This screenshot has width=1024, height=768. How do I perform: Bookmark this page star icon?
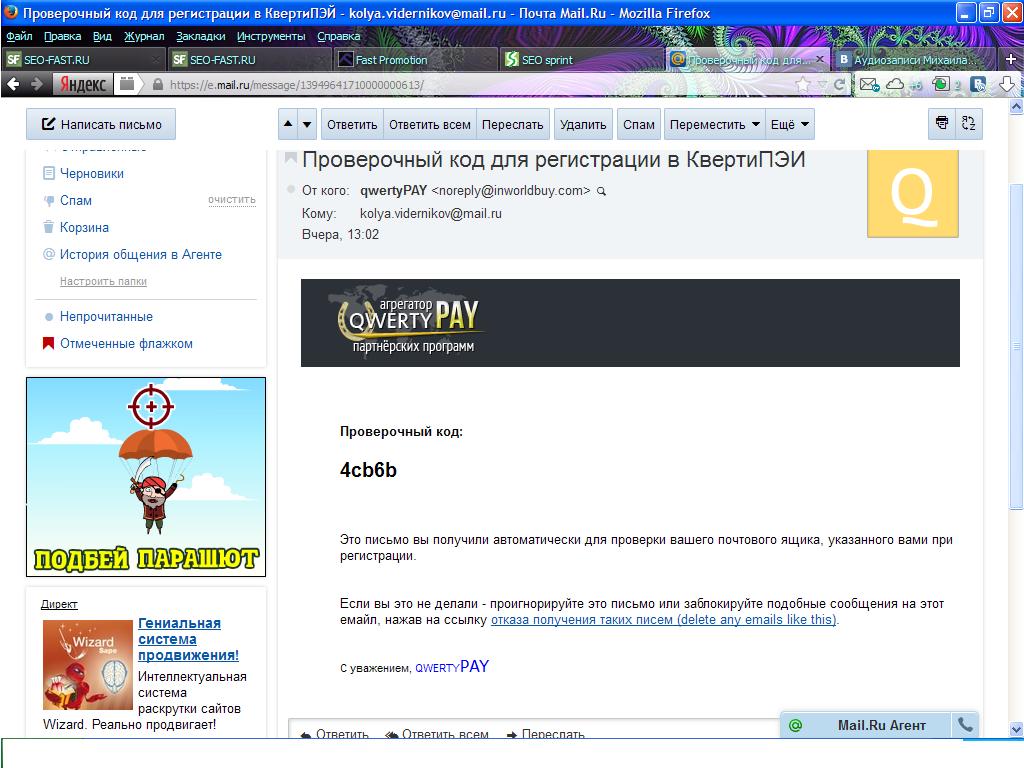click(803, 84)
